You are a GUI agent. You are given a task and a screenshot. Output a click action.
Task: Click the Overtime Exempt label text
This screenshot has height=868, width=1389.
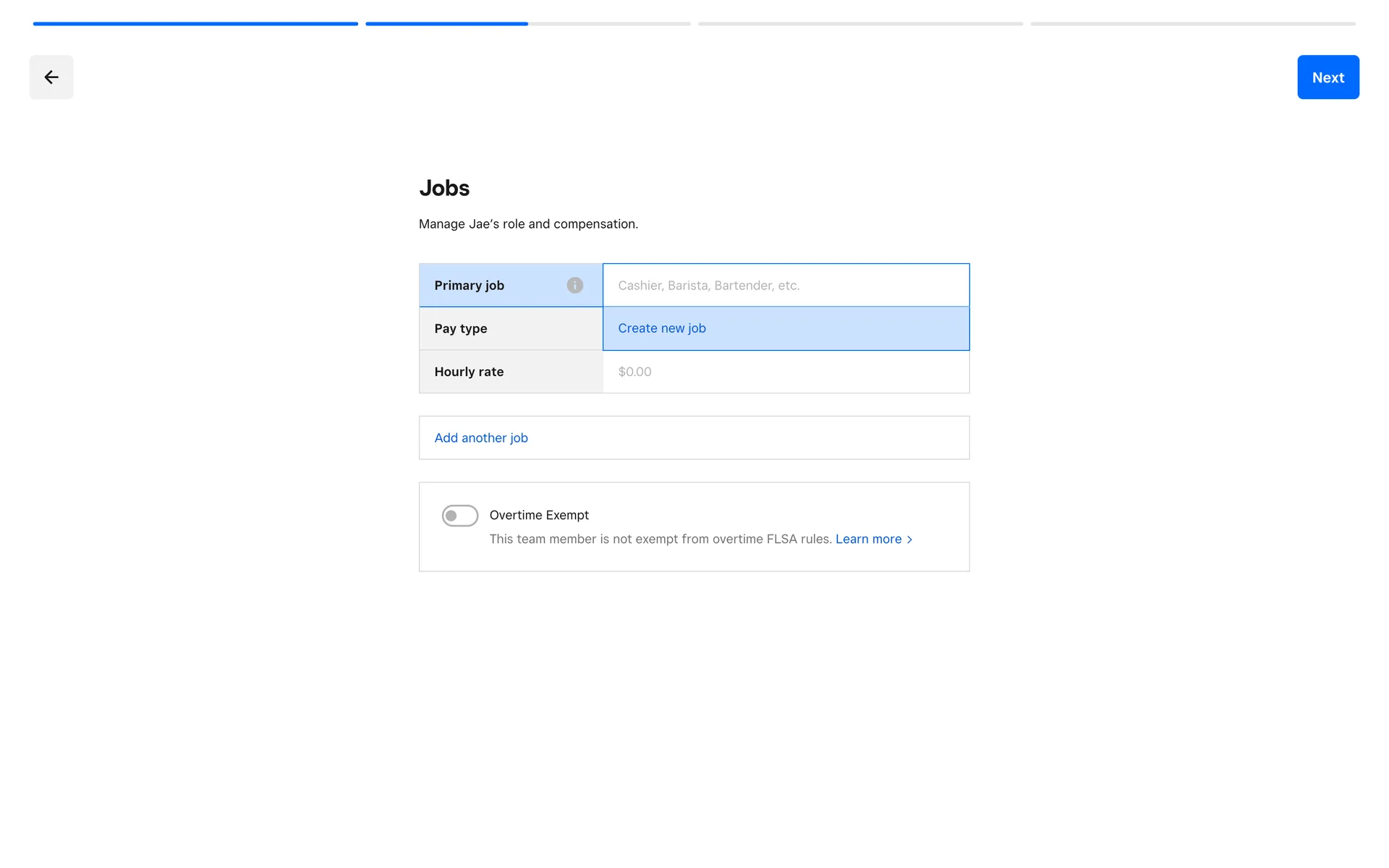(539, 515)
